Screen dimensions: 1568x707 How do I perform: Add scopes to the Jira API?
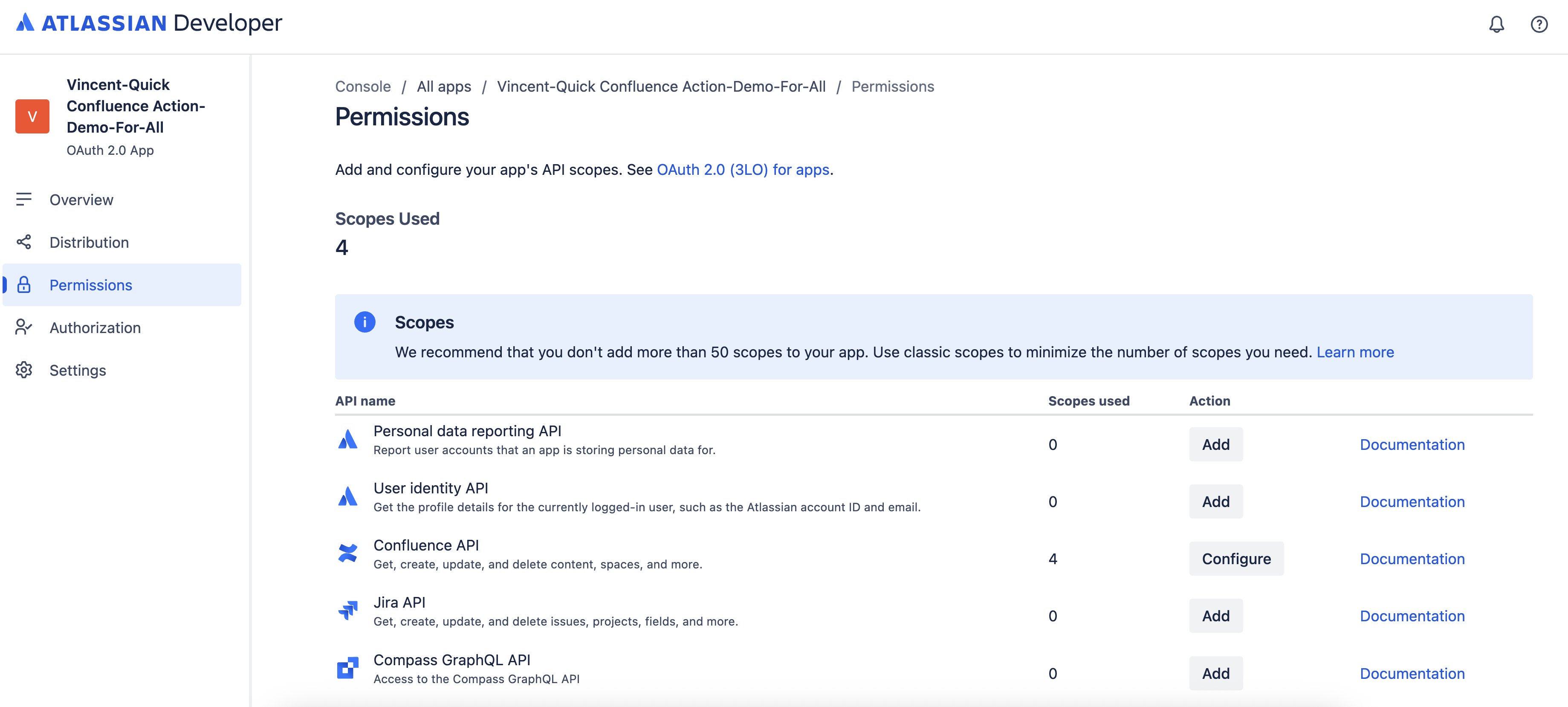coord(1215,615)
